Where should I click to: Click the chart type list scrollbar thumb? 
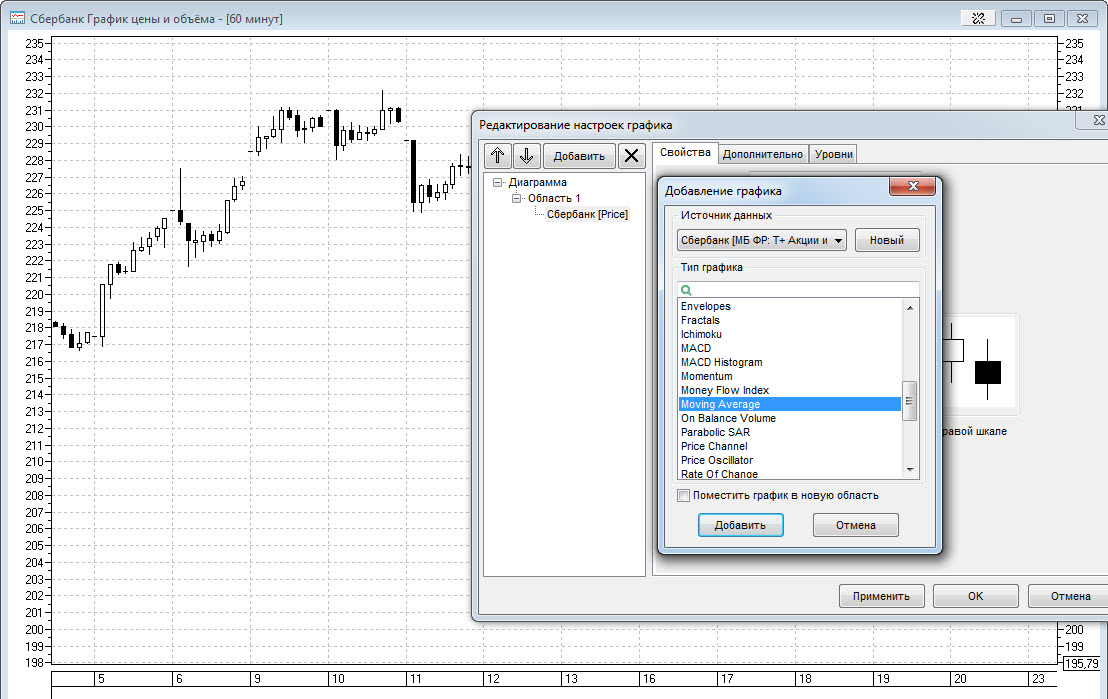tap(910, 401)
